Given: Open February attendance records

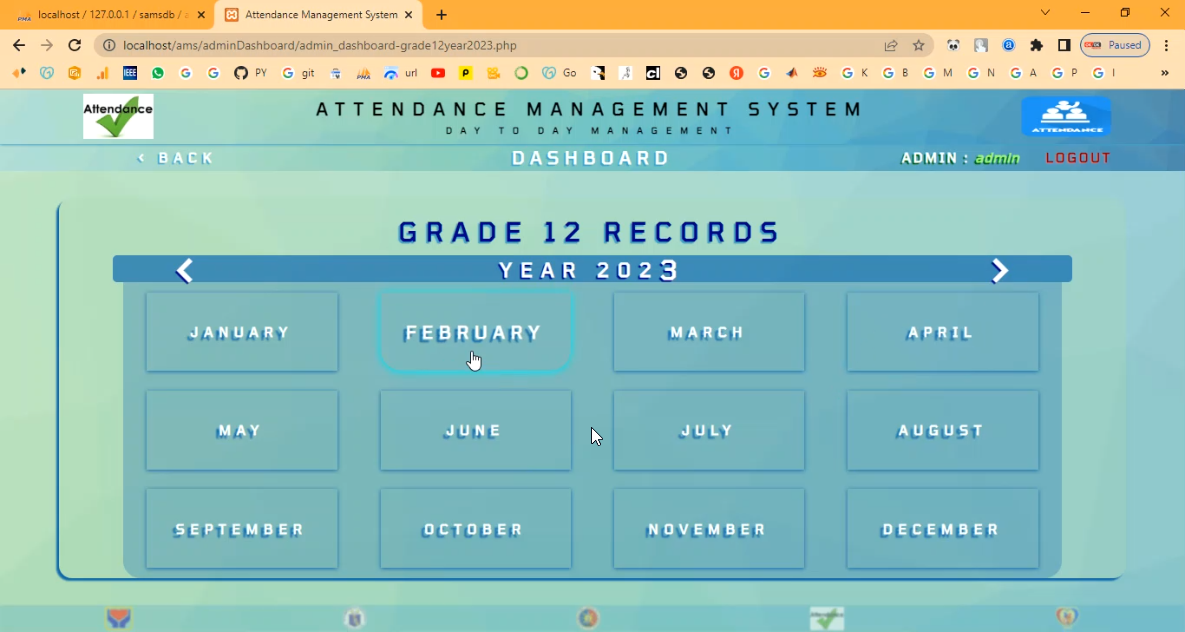Looking at the screenshot, I should point(475,332).
